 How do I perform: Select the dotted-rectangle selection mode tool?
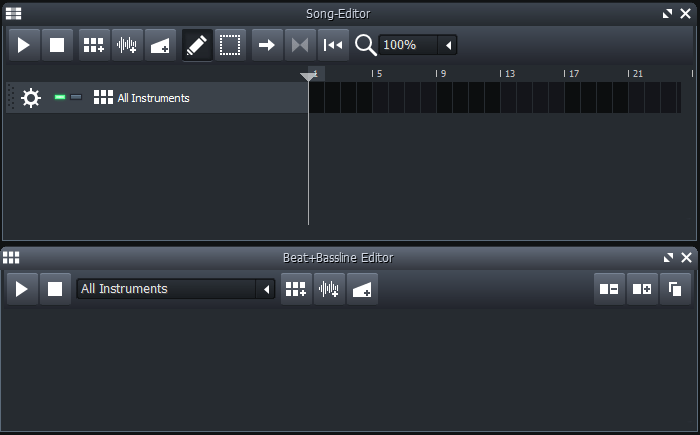(230, 45)
